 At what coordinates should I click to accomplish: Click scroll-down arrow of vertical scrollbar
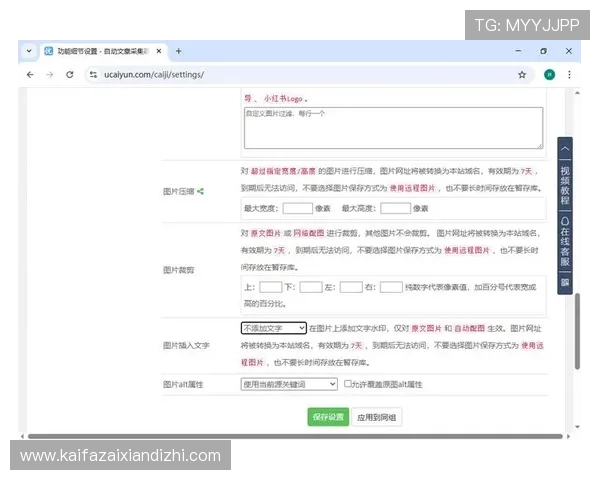577,427
